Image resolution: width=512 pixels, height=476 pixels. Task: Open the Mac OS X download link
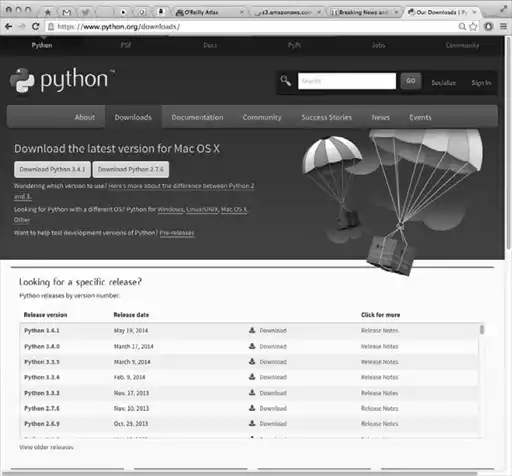234,210
